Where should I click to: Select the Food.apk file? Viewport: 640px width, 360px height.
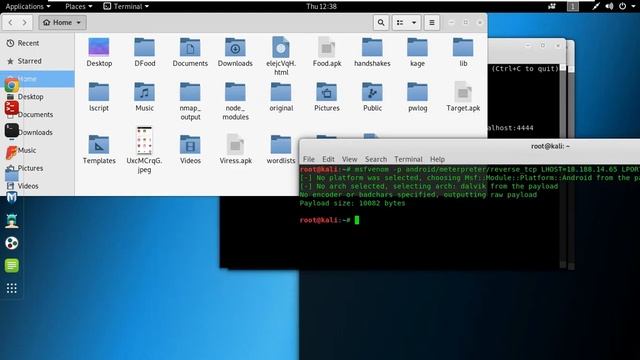(x=327, y=52)
